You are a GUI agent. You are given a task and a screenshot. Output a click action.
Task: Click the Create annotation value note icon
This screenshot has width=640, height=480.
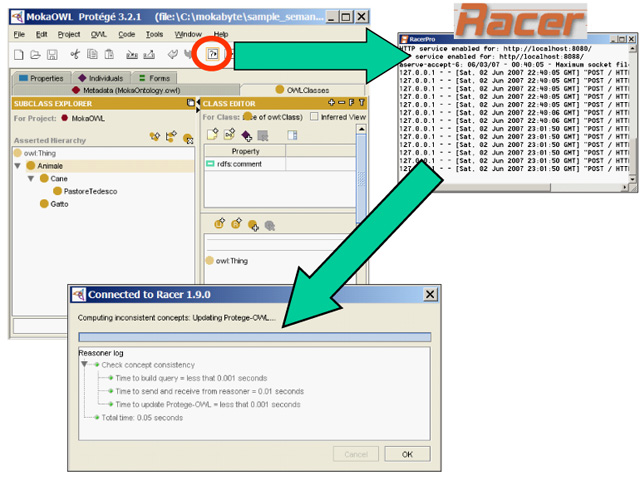[213, 134]
